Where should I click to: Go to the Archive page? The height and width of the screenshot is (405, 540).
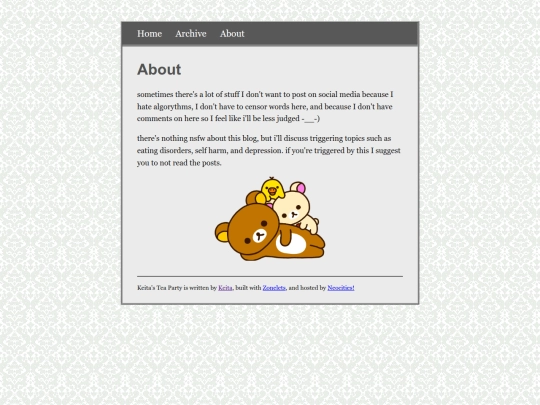[191, 34]
